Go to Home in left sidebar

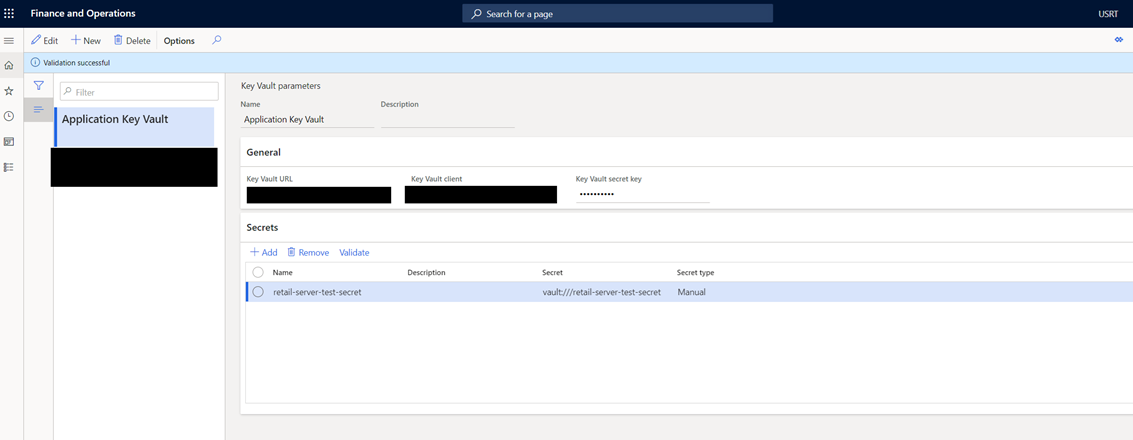[x=9, y=66]
